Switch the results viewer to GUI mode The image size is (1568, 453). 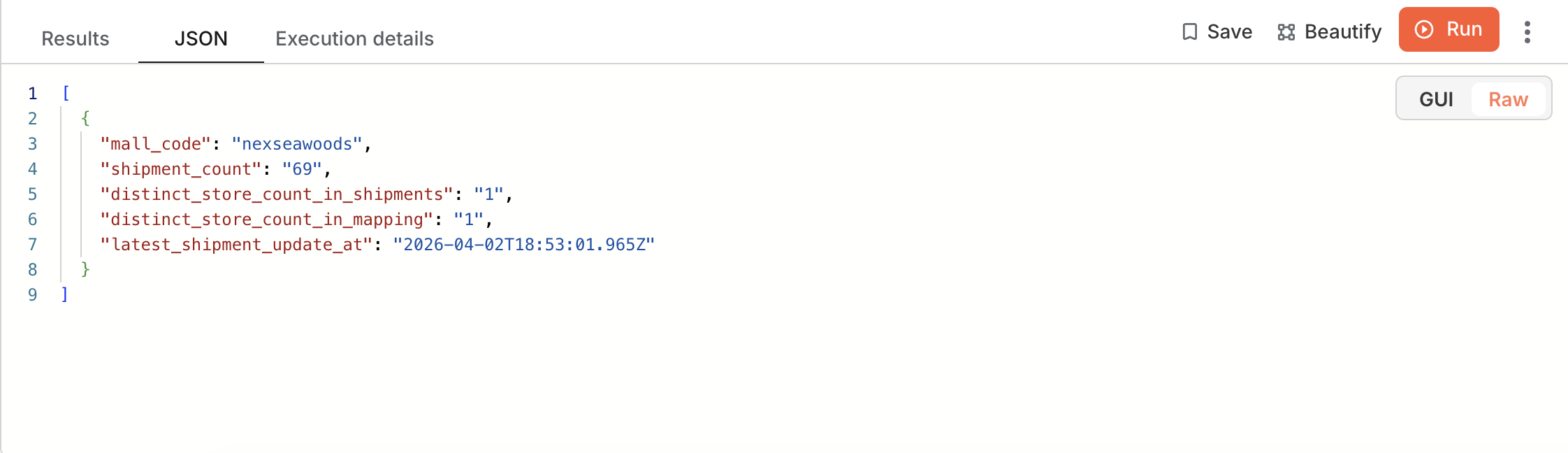(x=1436, y=99)
